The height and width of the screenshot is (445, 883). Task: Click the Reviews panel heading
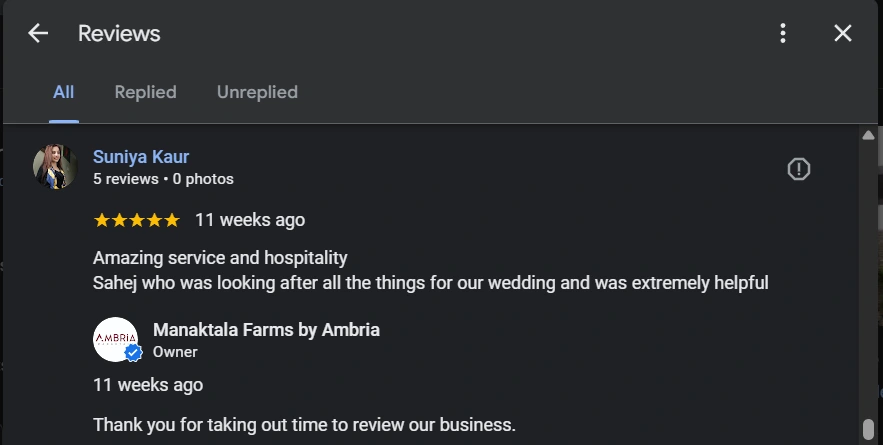(119, 33)
